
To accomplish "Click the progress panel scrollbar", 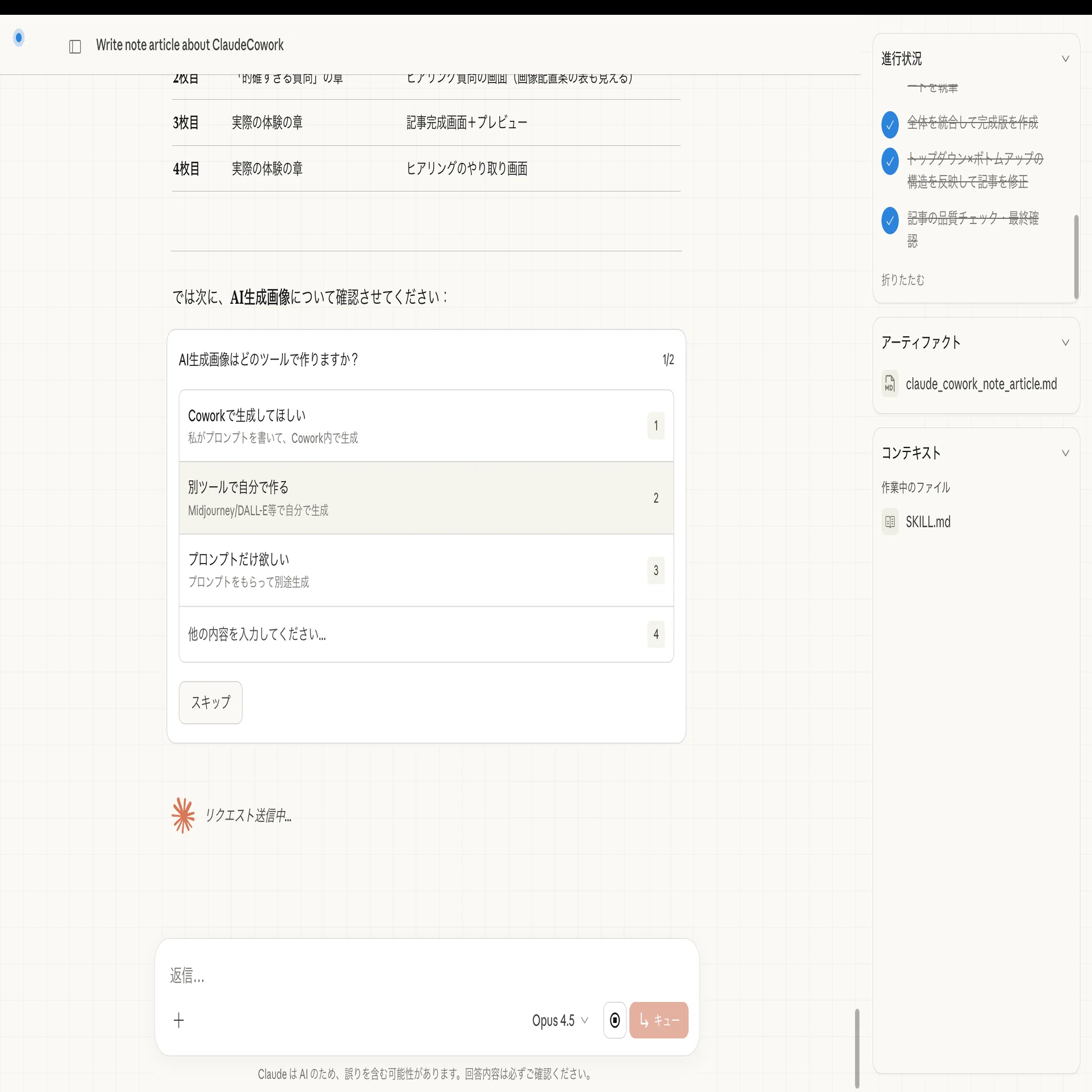I will pyautogui.click(x=1076, y=256).
